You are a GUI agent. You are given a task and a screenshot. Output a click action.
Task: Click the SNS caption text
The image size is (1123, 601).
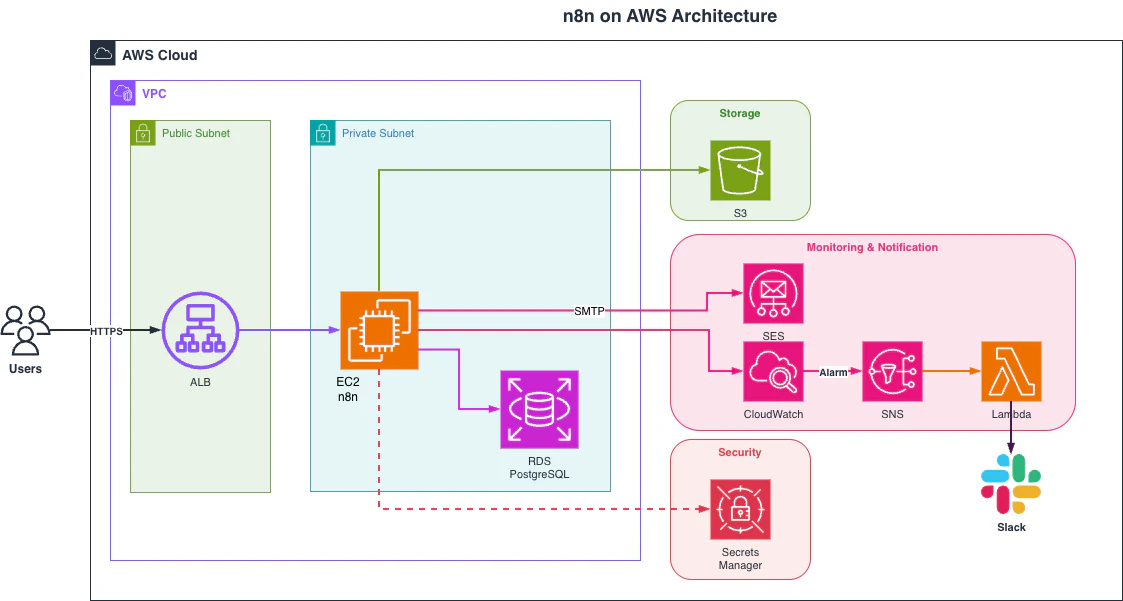tap(892, 414)
